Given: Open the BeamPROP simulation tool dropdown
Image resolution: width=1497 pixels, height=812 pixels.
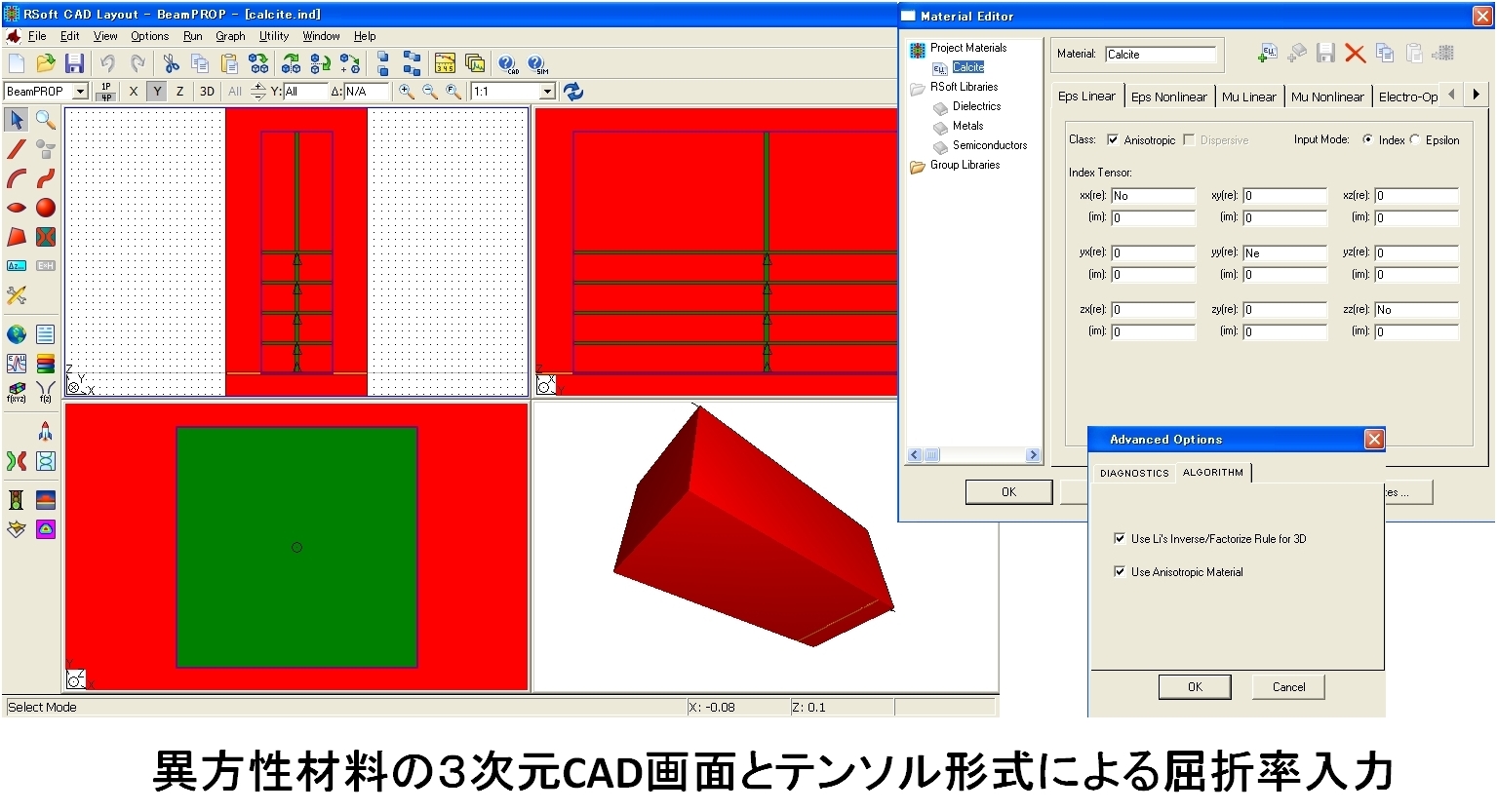Looking at the screenshot, I should [81, 92].
